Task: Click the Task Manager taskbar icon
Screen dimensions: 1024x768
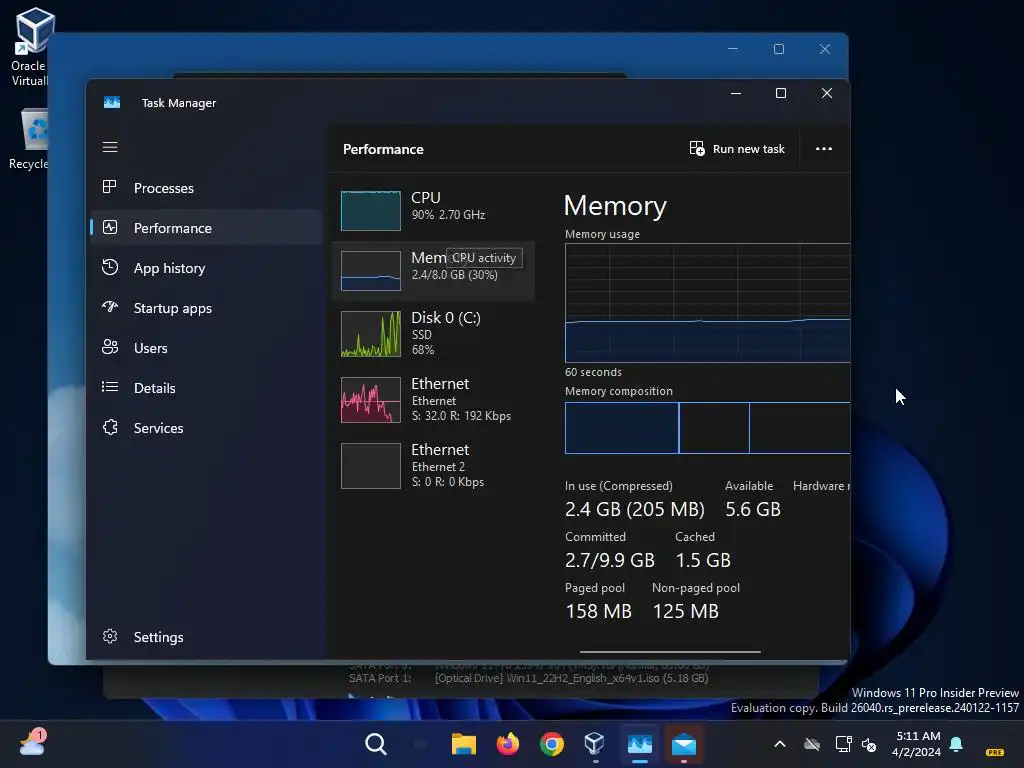Action: pyautogui.click(x=639, y=744)
